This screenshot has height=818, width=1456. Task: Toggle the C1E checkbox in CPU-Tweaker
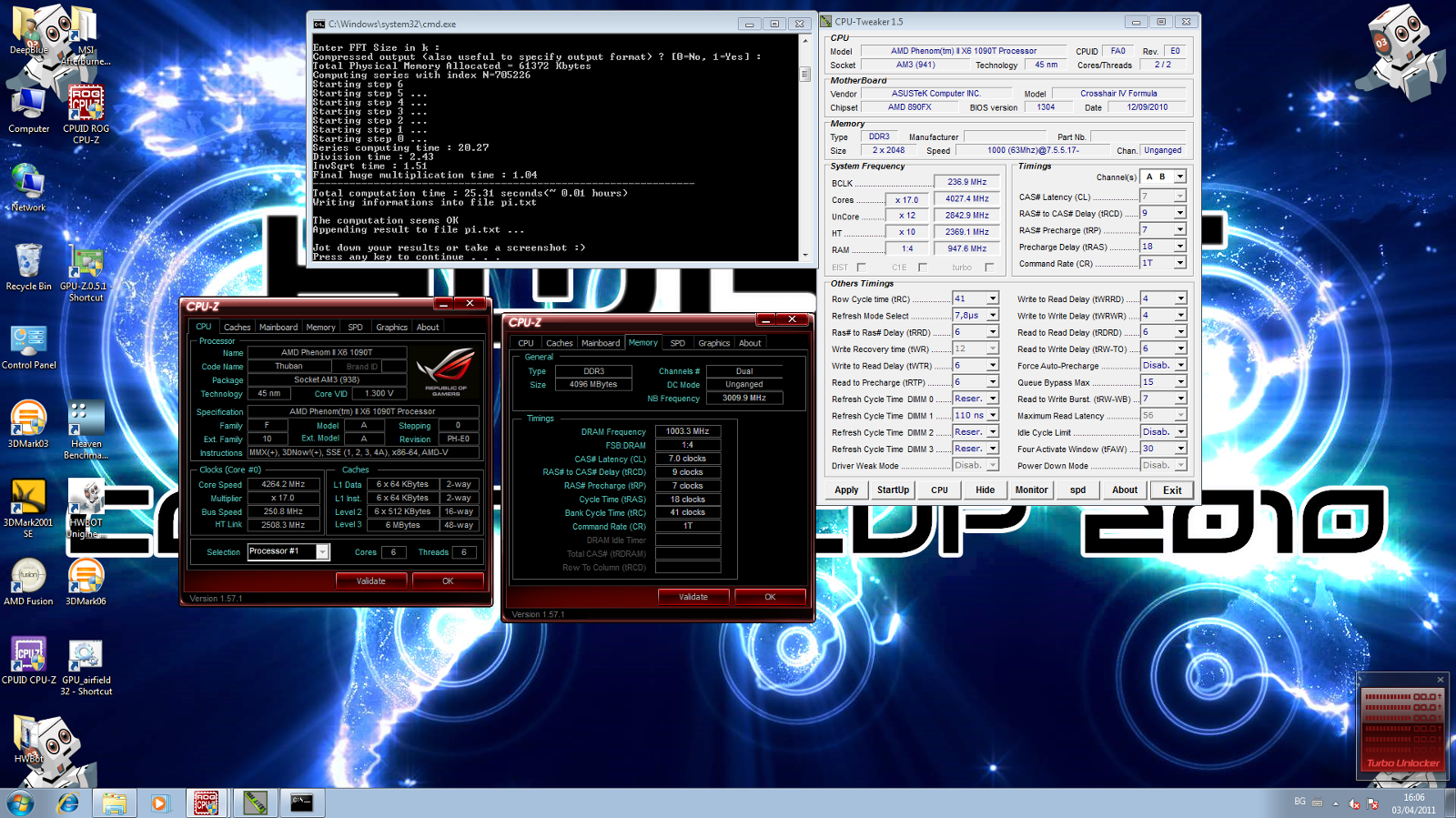coord(922,268)
